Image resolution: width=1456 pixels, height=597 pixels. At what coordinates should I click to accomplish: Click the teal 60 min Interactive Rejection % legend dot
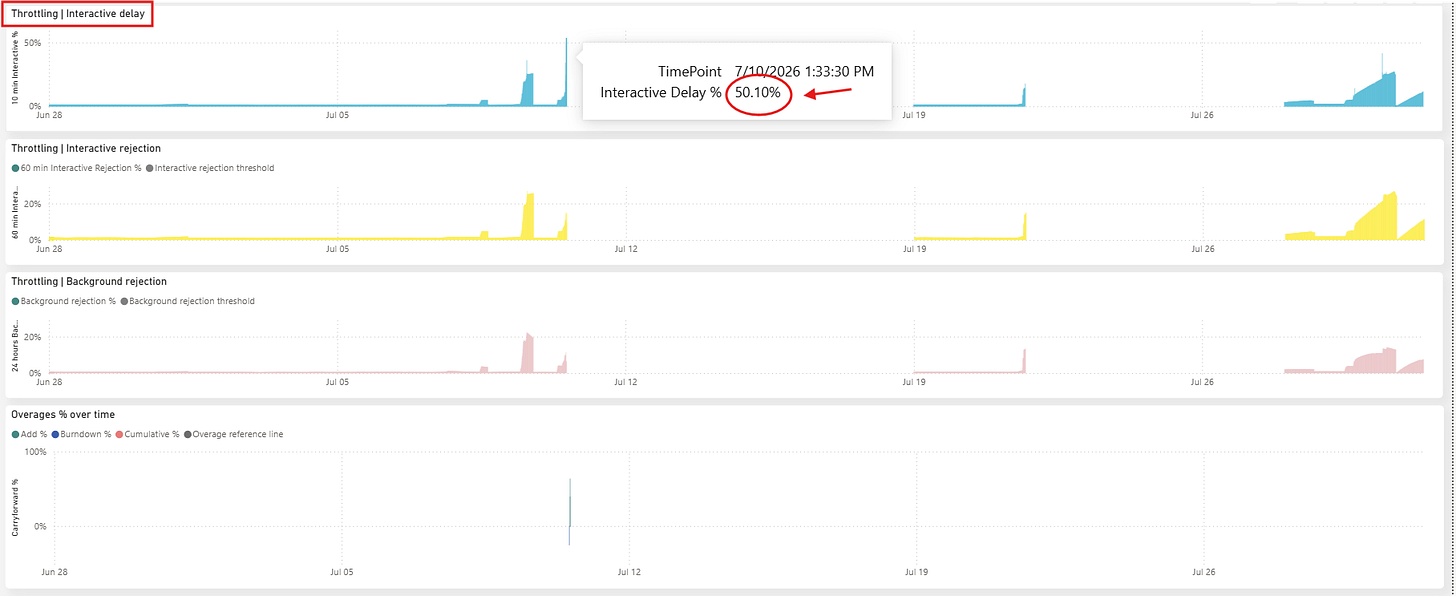15,168
